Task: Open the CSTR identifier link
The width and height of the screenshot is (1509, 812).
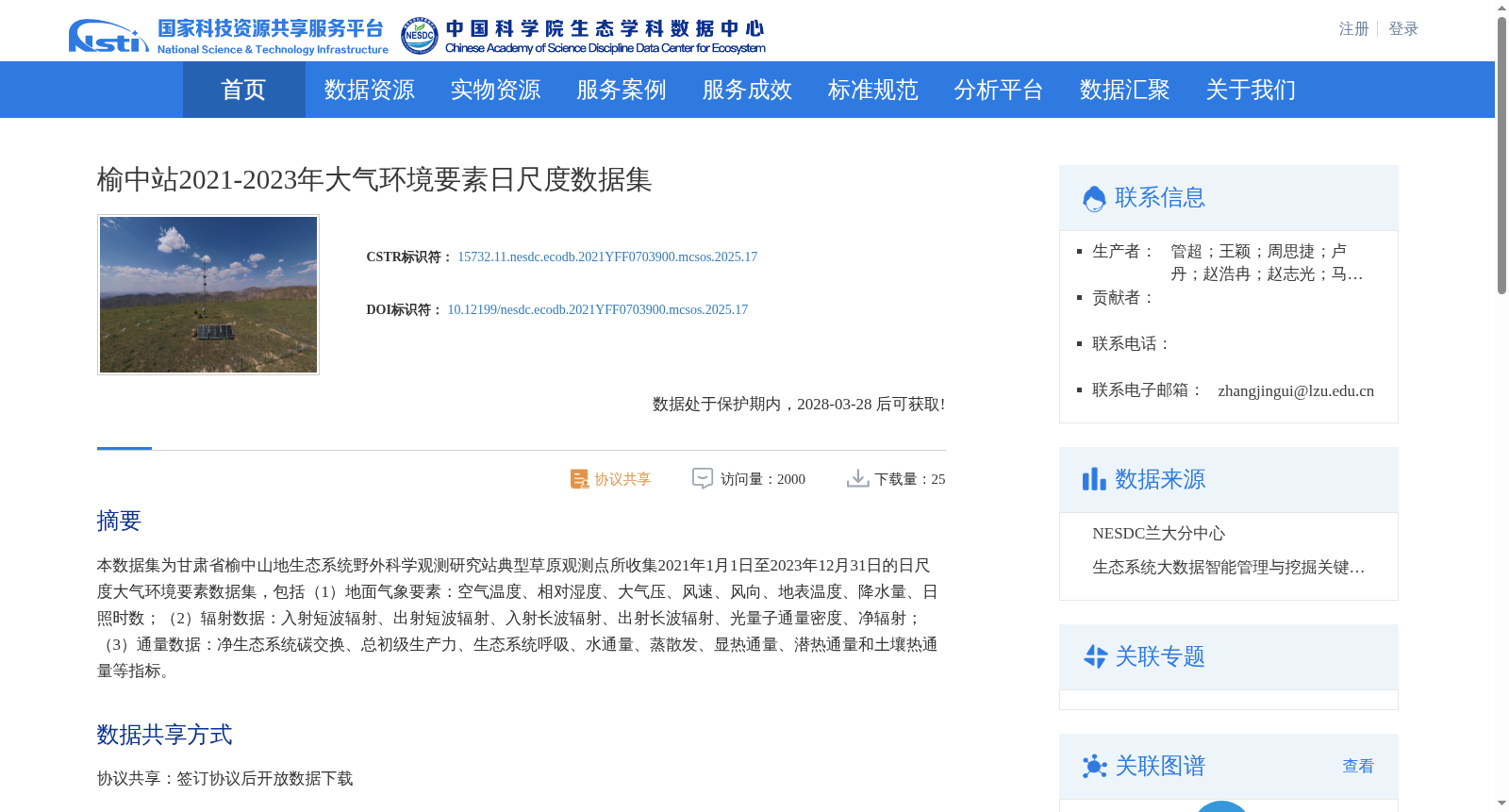Action: [x=607, y=257]
